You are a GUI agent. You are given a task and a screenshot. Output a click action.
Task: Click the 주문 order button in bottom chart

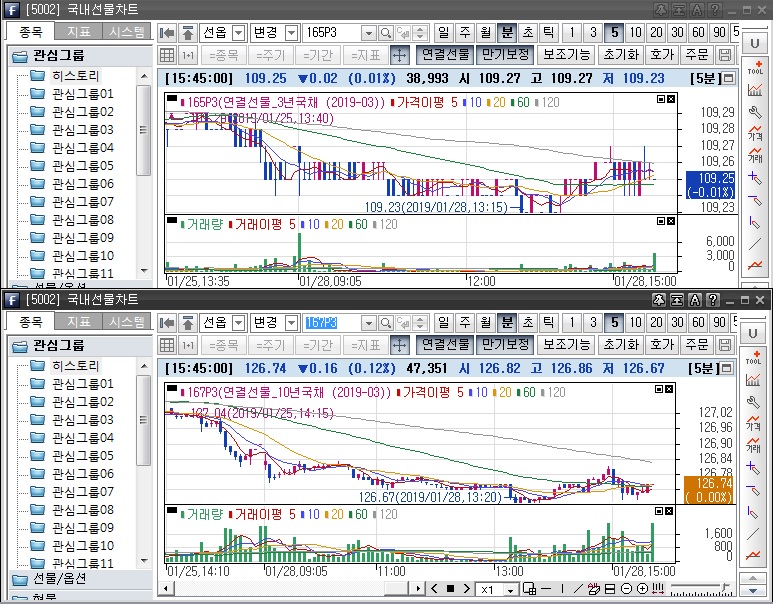coord(697,344)
